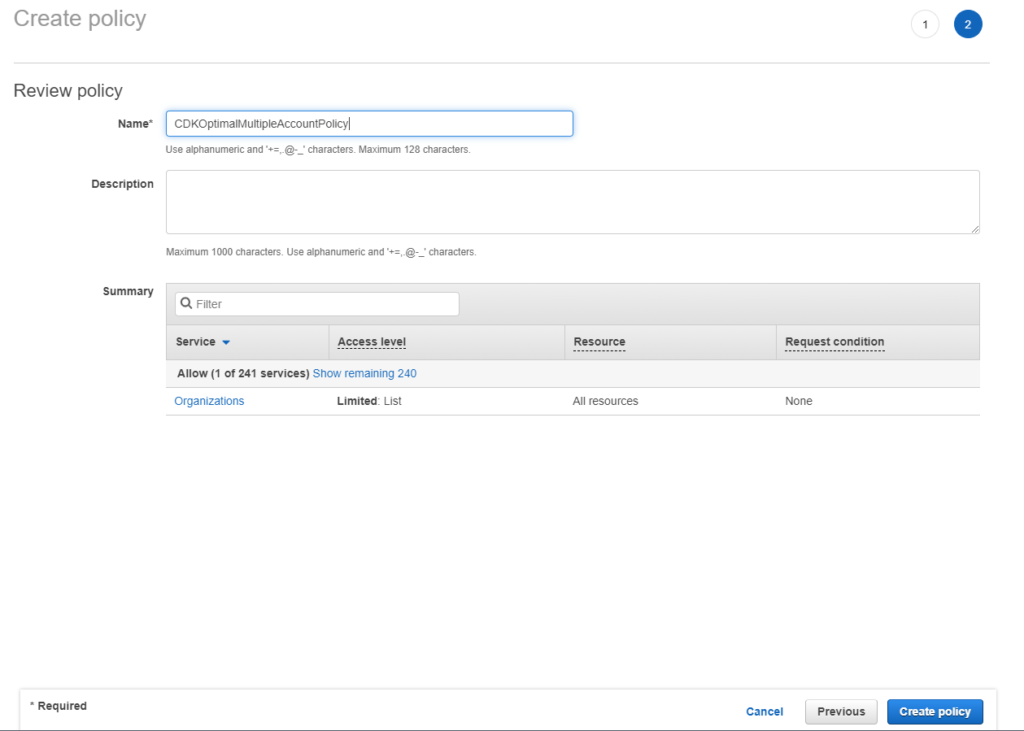Image resolution: width=1024 pixels, height=731 pixels.
Task: Open the Organizations service details
Action: point(209,400)
